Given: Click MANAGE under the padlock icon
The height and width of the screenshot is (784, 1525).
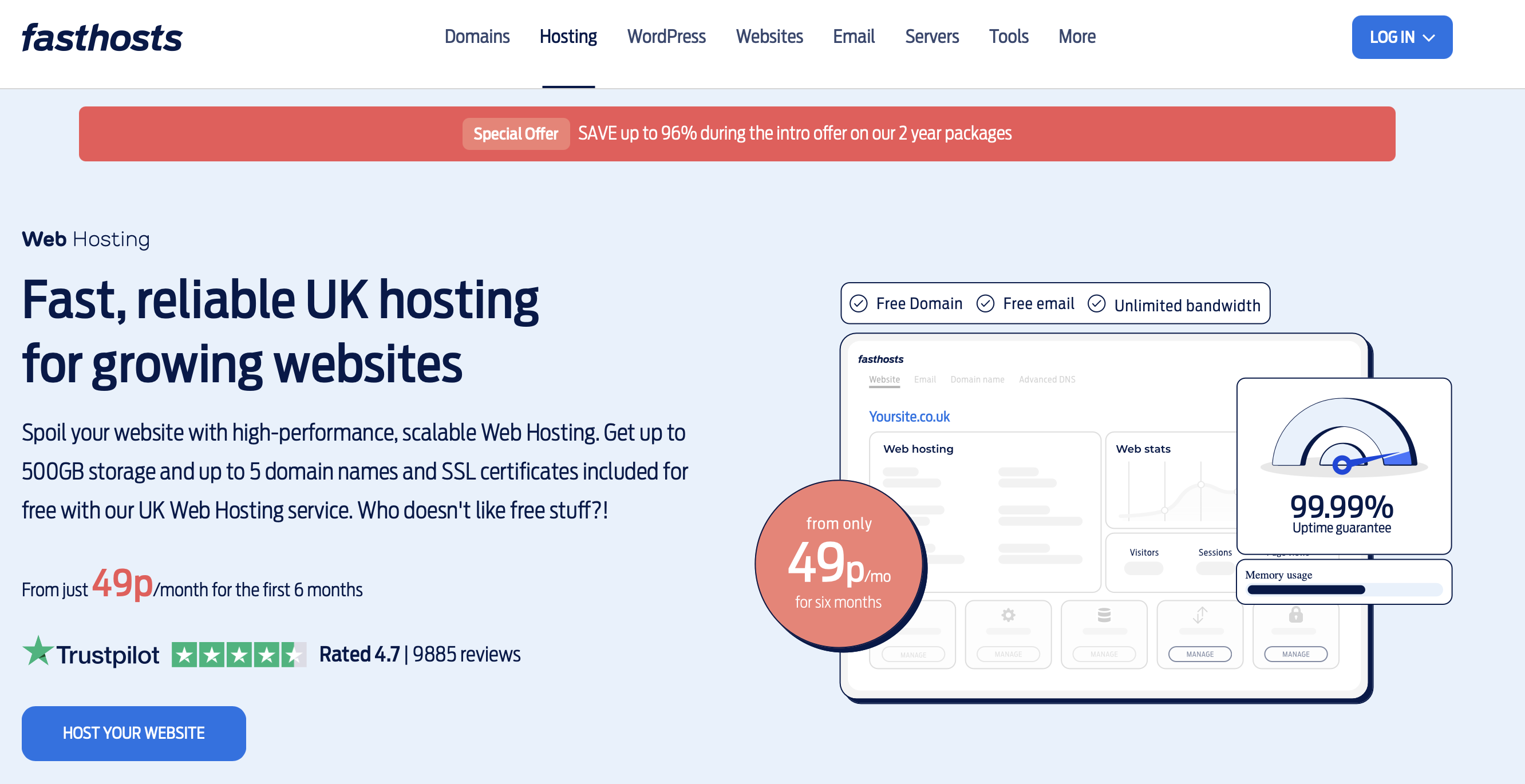Looking at the screenshot, I should click(1295, 654).
